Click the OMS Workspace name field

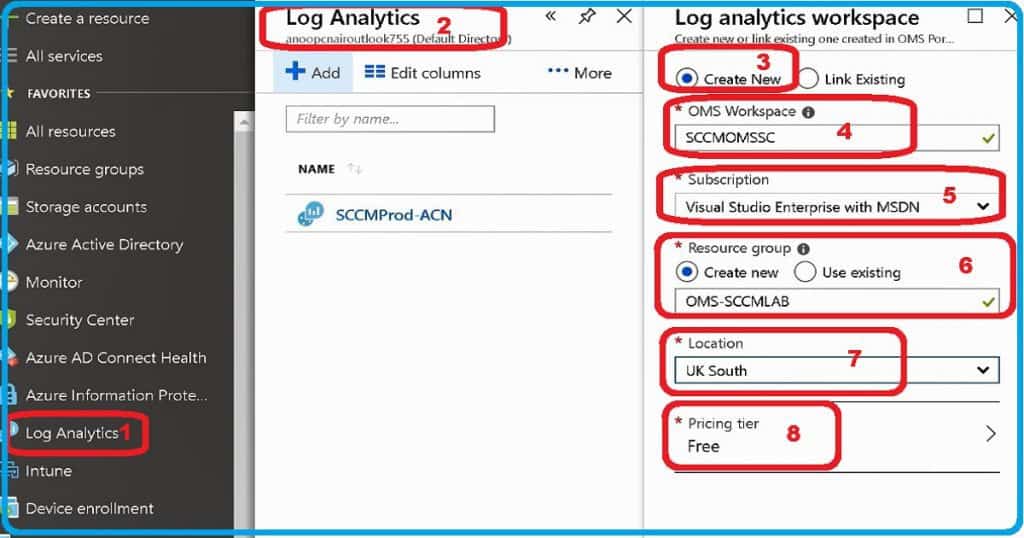[837, 138]
